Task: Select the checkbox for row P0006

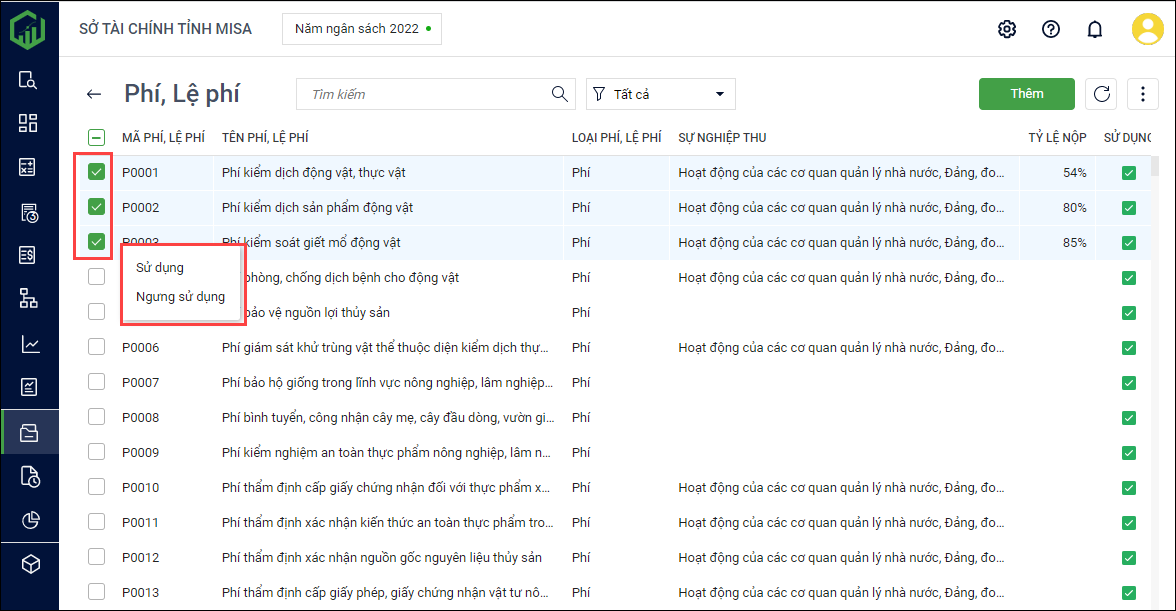Action: point(97,347)
